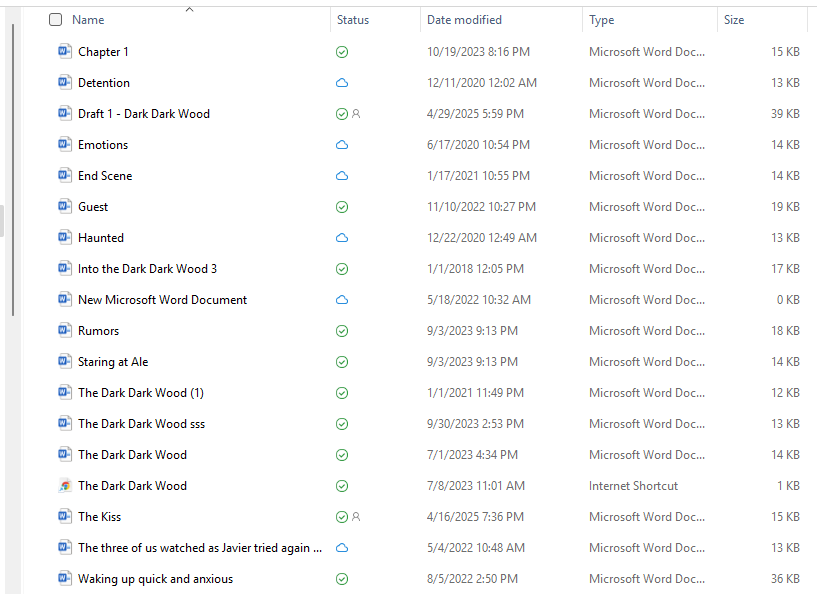Select Into the Dark Dark Wood 3
The height and width of the screenshot is (594, 817).
pos(147,269)
